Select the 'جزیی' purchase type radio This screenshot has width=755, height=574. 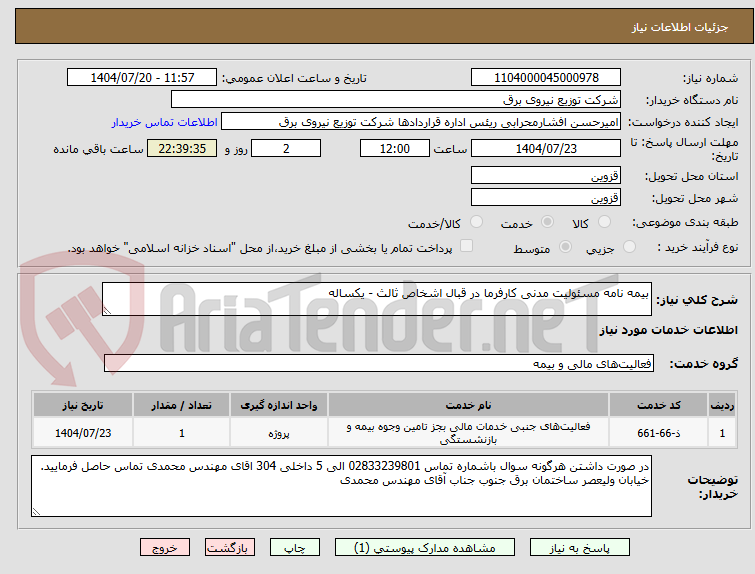(x=629, y=247)
